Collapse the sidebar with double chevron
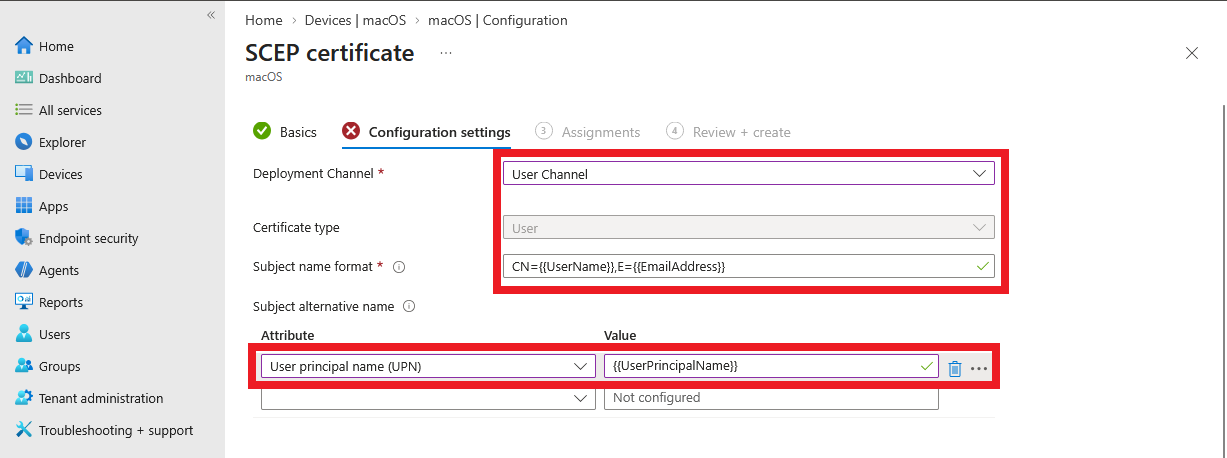This screenshot has height=458, width=1227. point(211,15)
